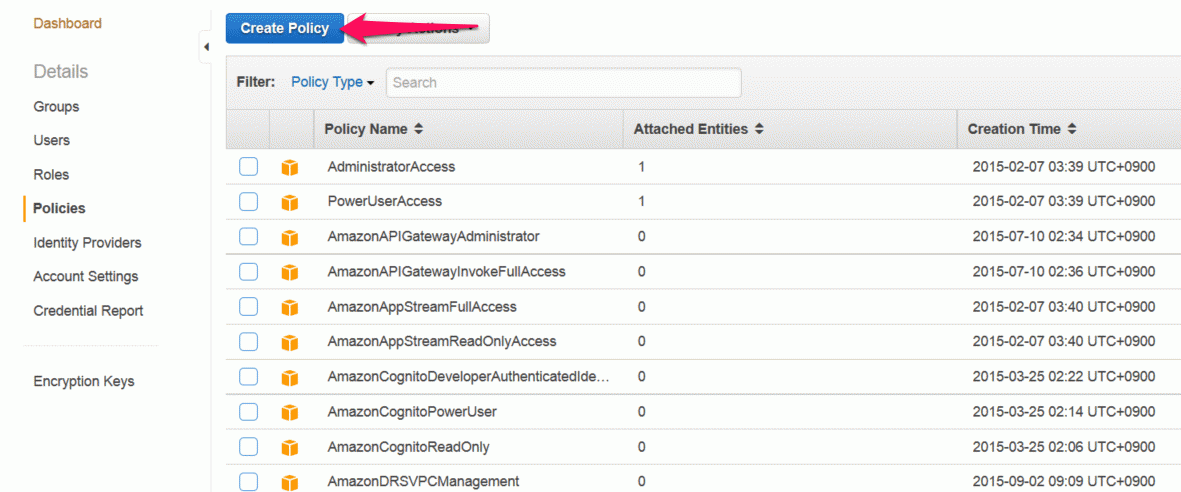Click the AmazonAppStreamReadOnlyAccess box icon

tap(290, 342)
